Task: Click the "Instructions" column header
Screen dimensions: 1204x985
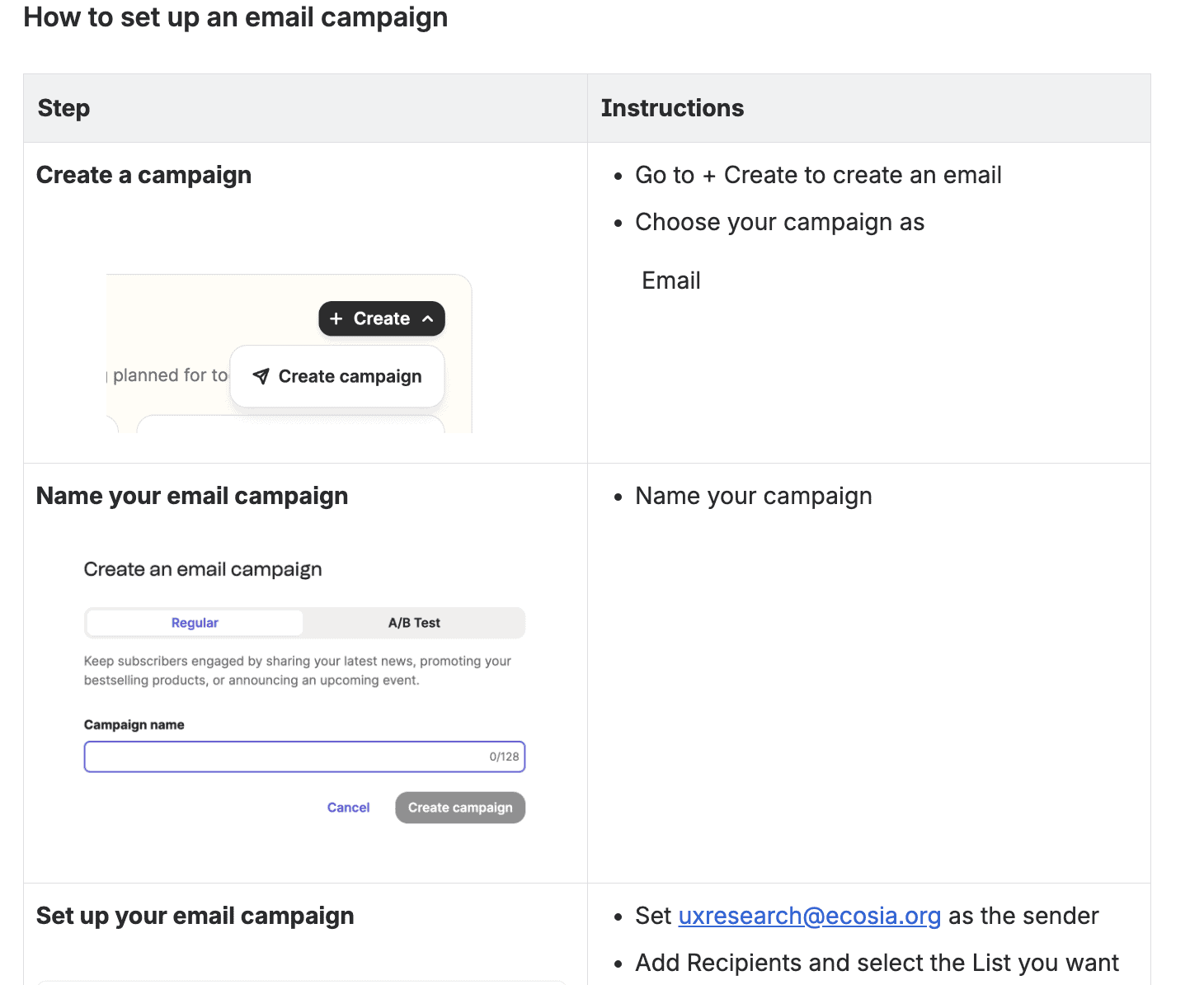Action: [672, 108]
